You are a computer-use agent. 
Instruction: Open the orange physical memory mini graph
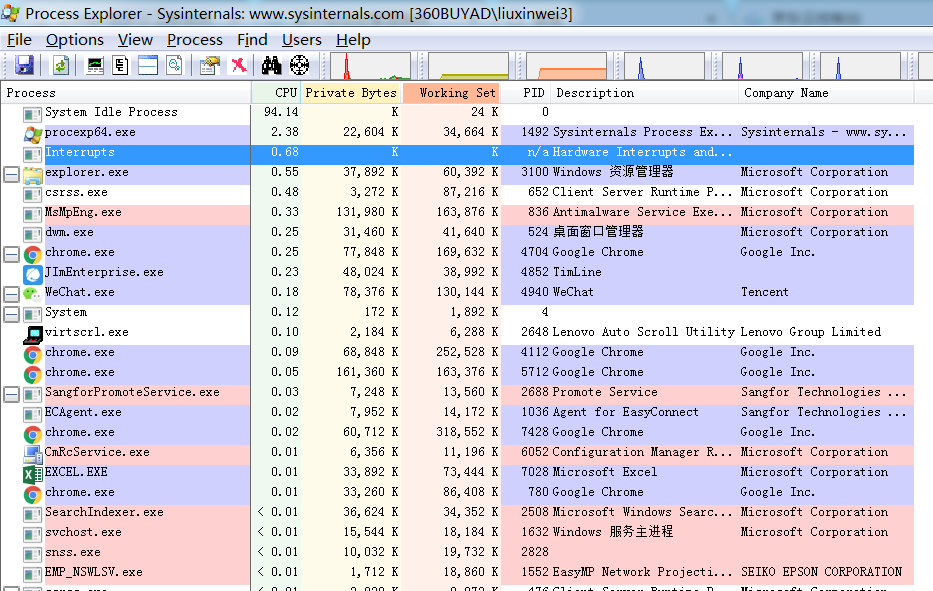tap(566, 65)
